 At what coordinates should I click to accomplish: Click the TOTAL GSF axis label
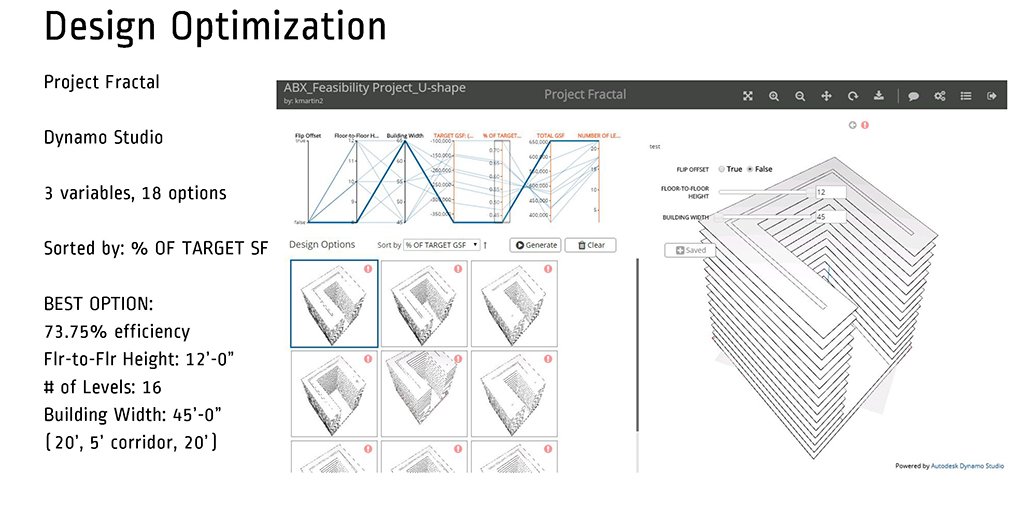click(x=551, y=136)
